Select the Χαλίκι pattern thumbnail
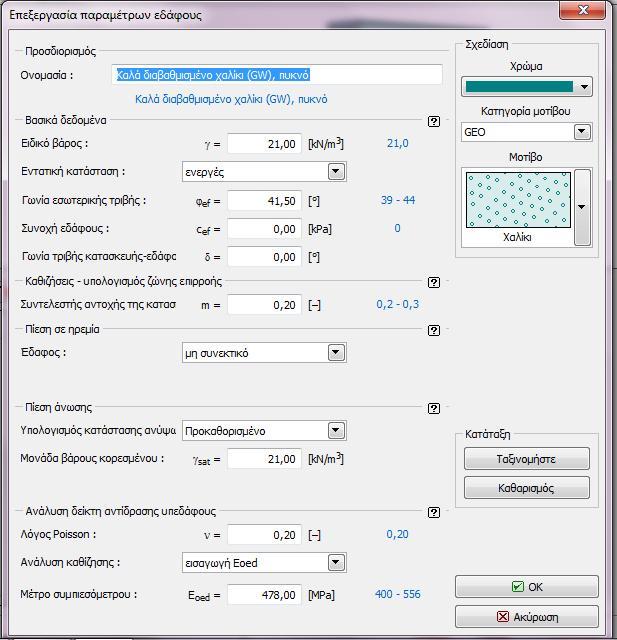The image size is (617, 640). click(518, 200)
